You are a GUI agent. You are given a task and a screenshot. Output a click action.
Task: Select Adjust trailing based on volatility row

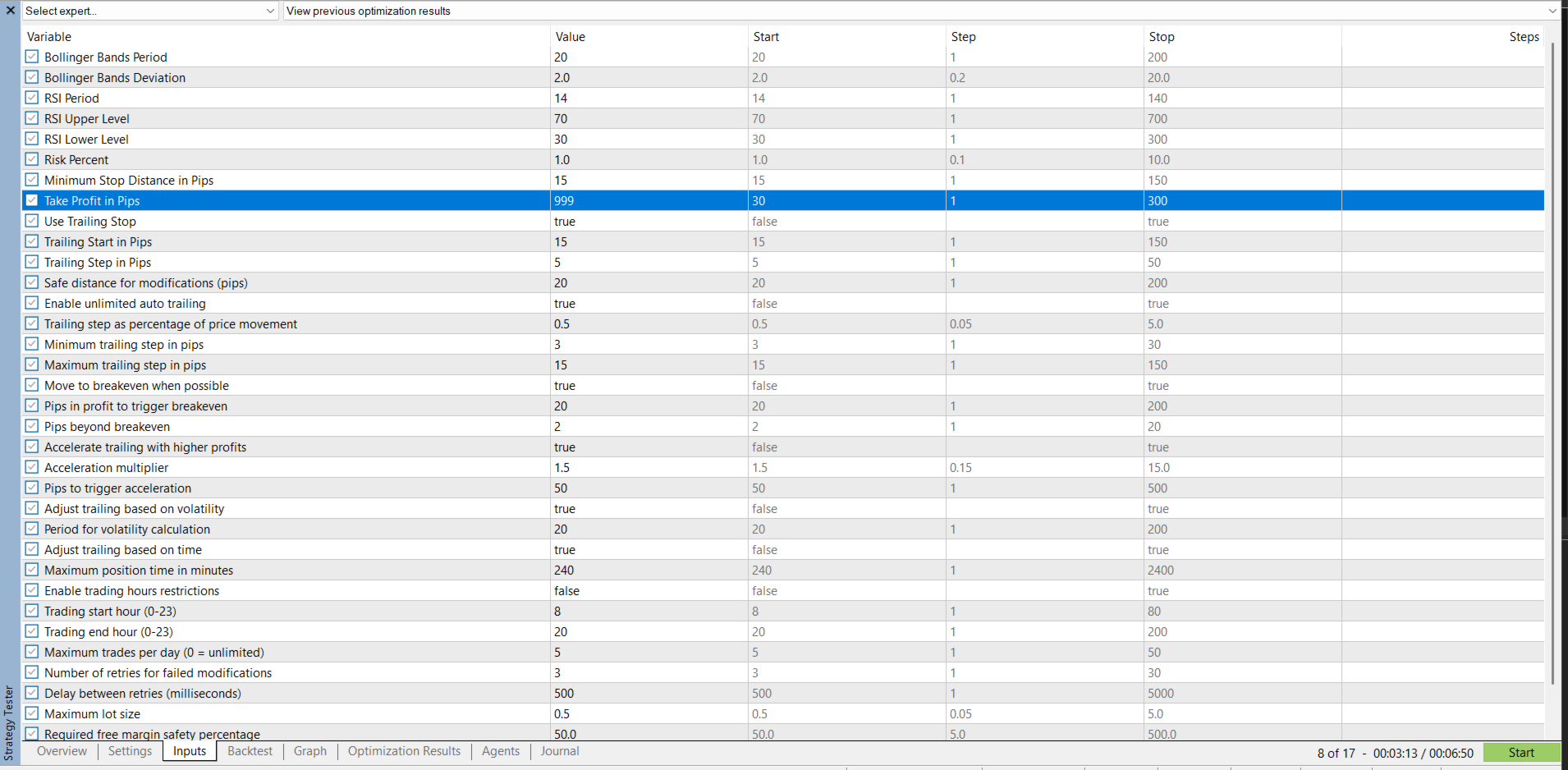pos(783,508)
